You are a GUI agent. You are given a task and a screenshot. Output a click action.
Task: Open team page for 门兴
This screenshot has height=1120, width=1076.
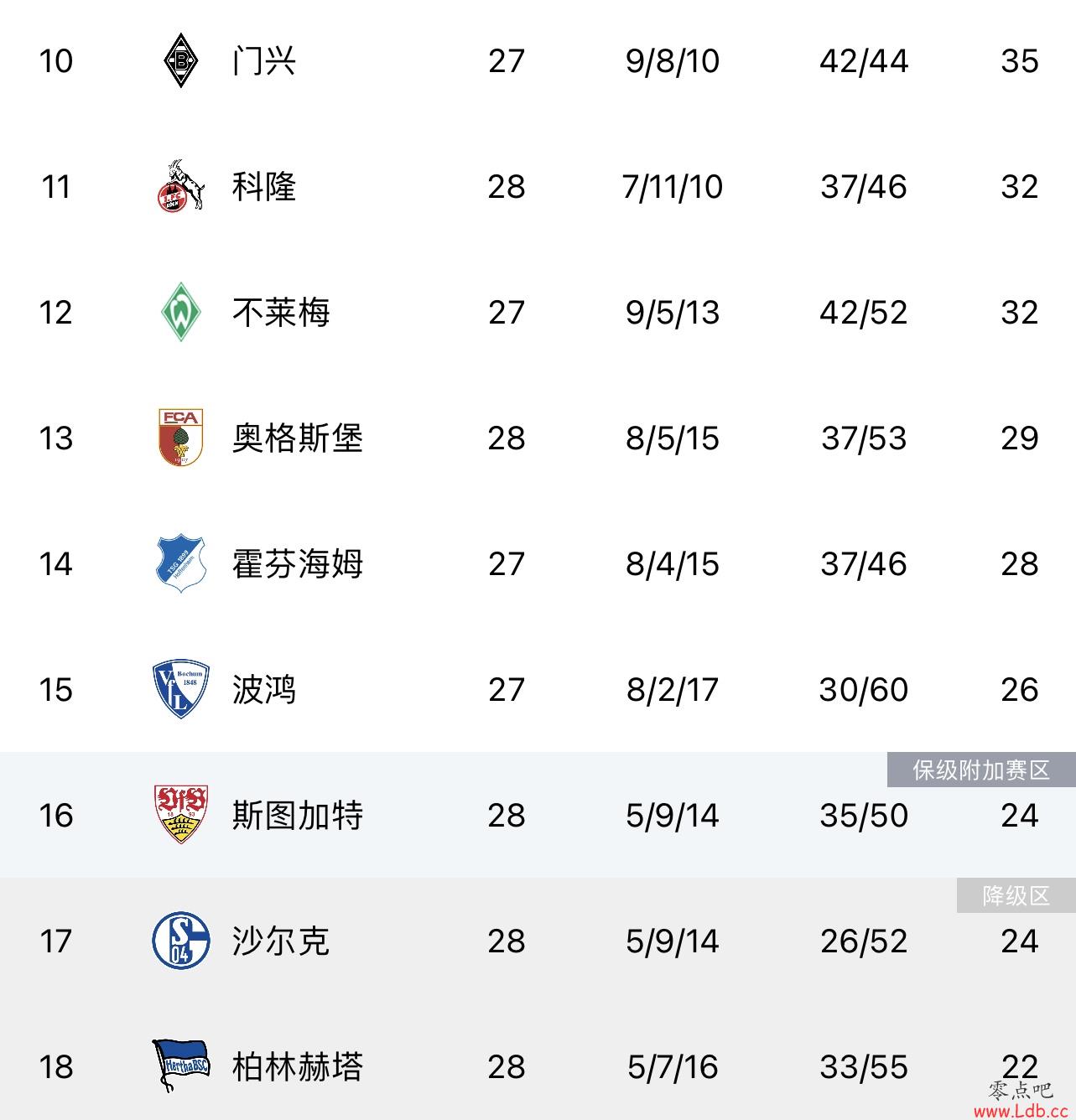click(264, 61)
